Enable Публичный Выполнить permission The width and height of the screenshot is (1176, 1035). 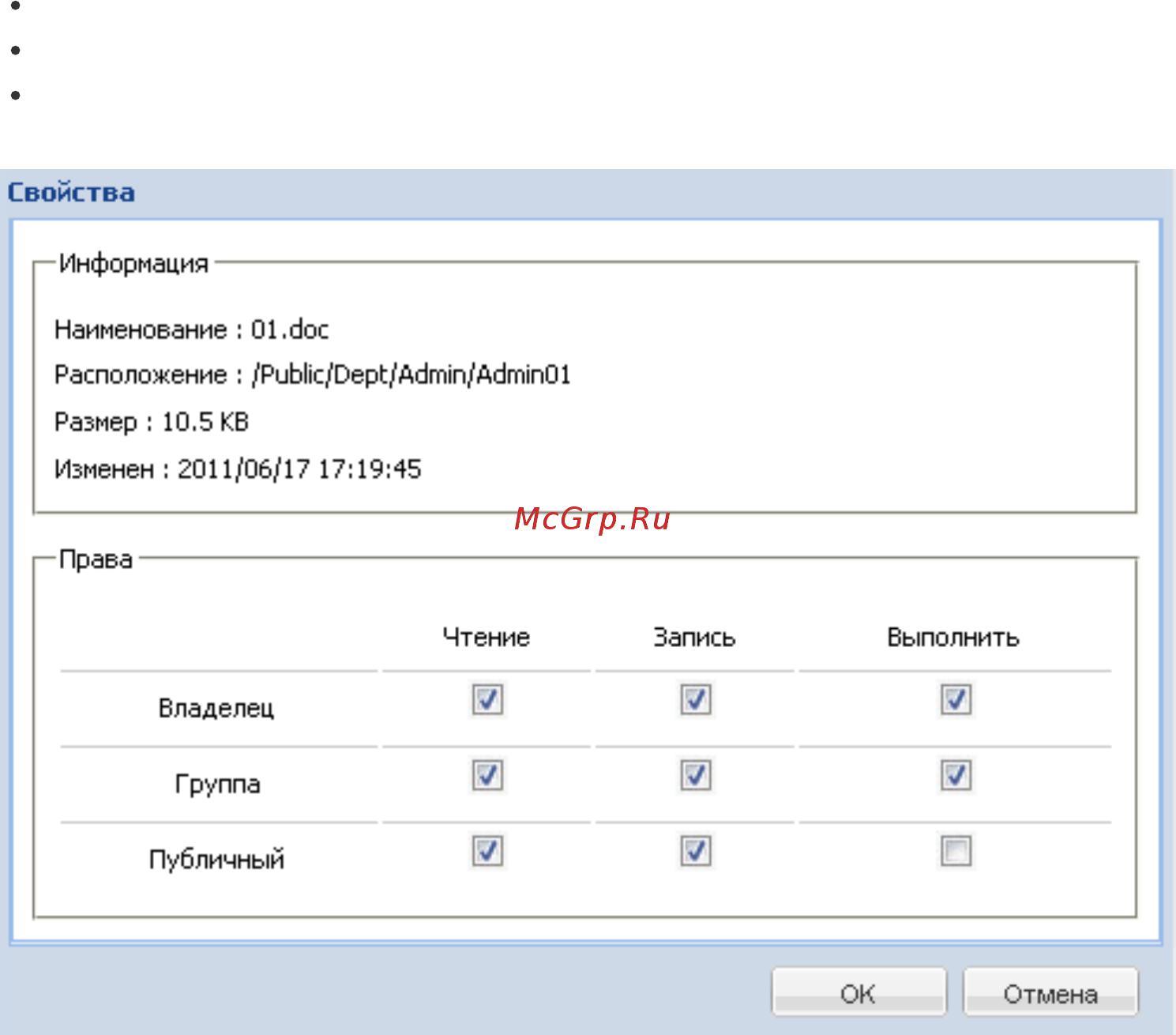click(956, 851)
